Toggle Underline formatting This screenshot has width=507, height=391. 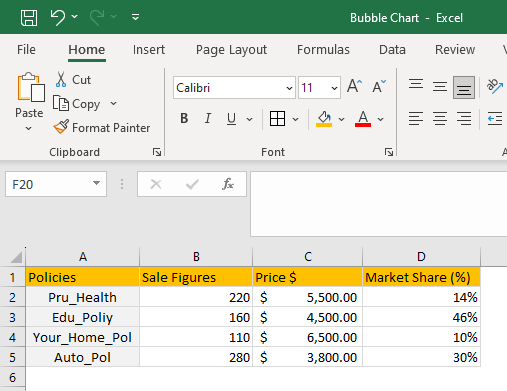point(231,119)
